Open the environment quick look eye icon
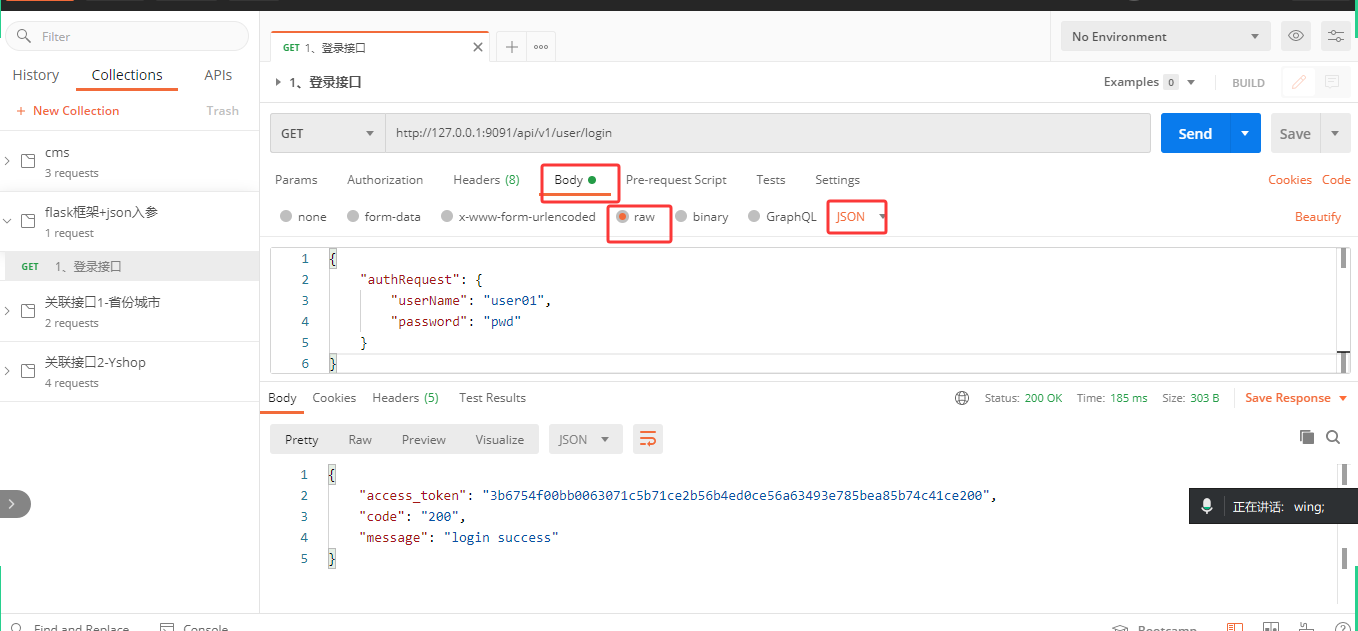The image size is (1358, 631). [1296, 36]
